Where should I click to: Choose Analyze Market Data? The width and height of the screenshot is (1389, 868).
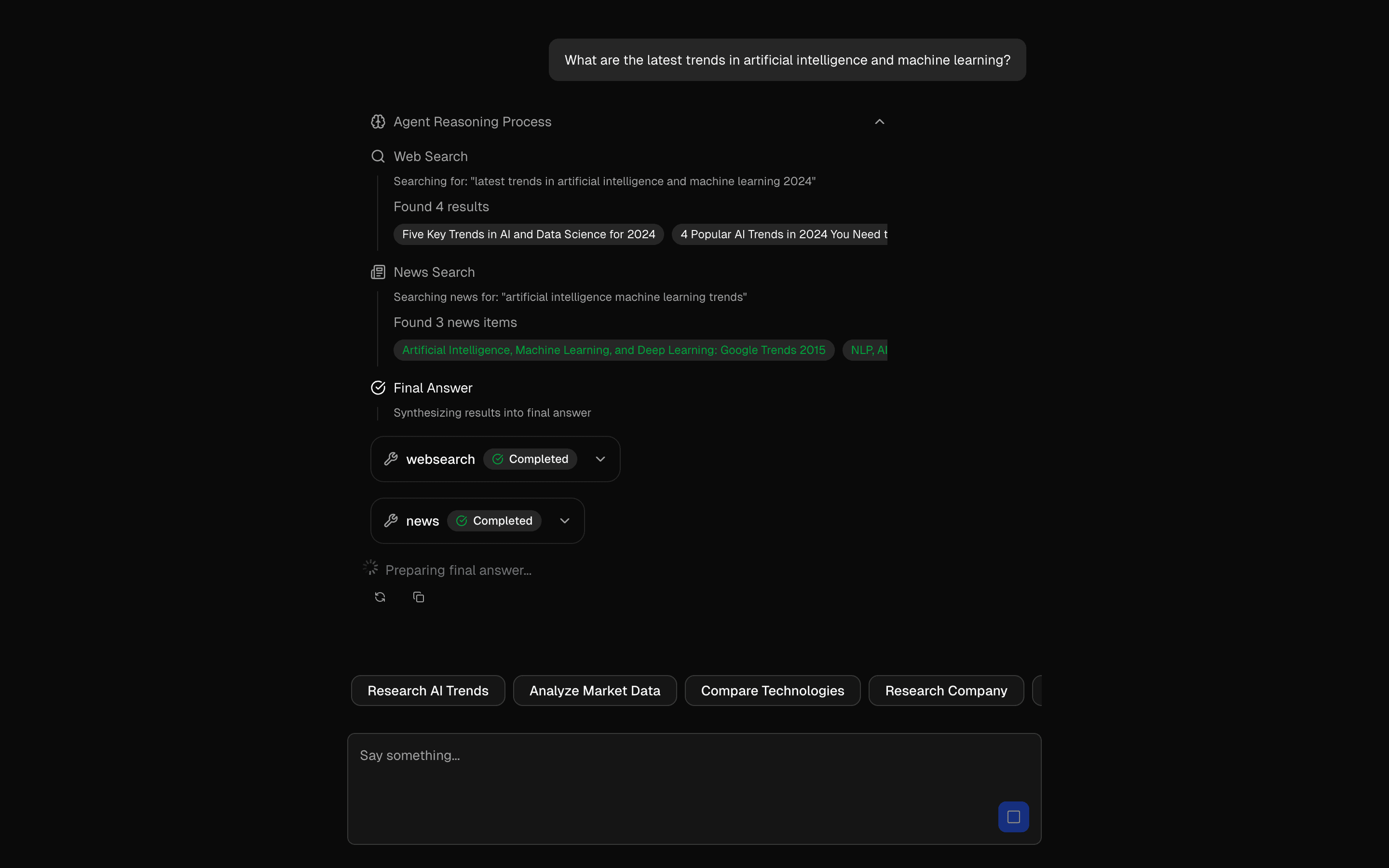pyautogui.click(x=594, y=690)
